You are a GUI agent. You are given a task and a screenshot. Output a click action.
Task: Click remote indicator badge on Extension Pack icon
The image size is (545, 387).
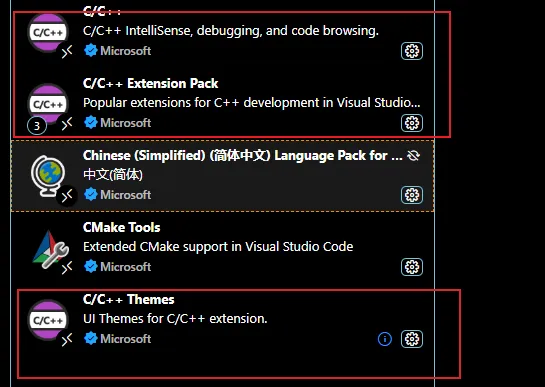click(67, 124)
